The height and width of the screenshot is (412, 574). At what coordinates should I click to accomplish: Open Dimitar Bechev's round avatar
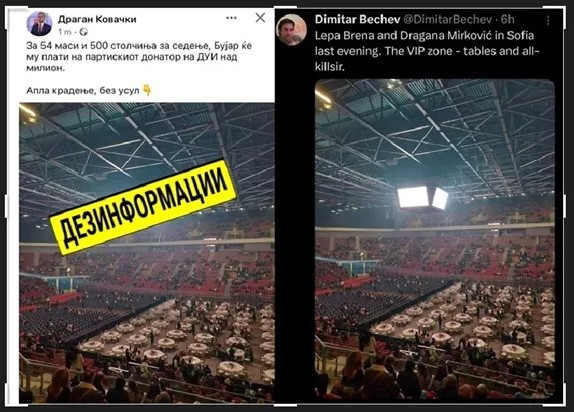point(291,30)
